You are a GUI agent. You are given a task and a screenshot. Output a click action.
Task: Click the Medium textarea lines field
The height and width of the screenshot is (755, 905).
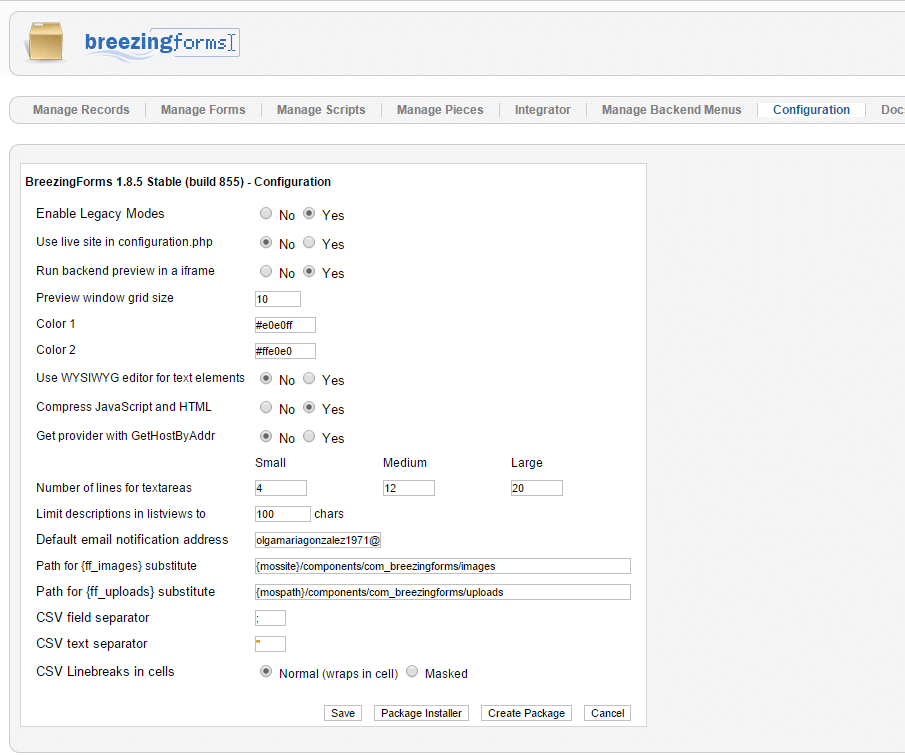[x=409, y=488]
